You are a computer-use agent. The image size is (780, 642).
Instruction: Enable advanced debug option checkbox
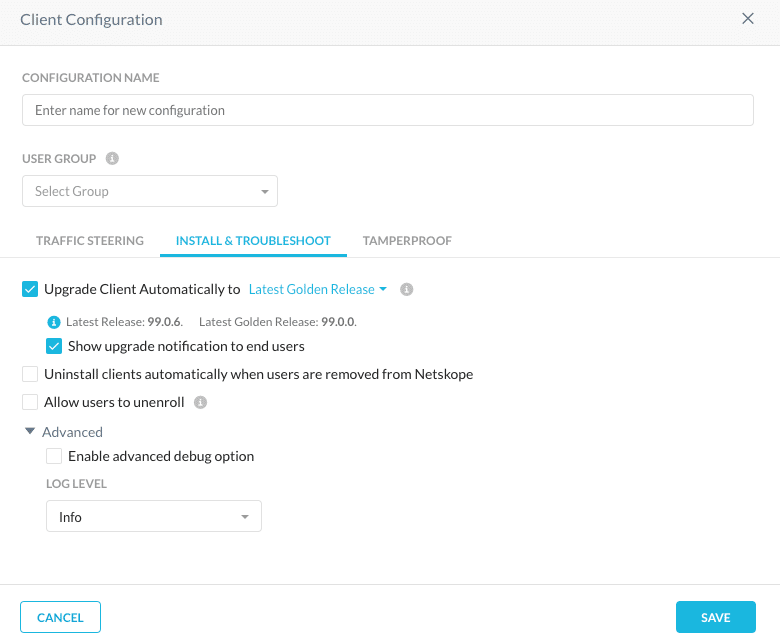[x=54, y=456]
